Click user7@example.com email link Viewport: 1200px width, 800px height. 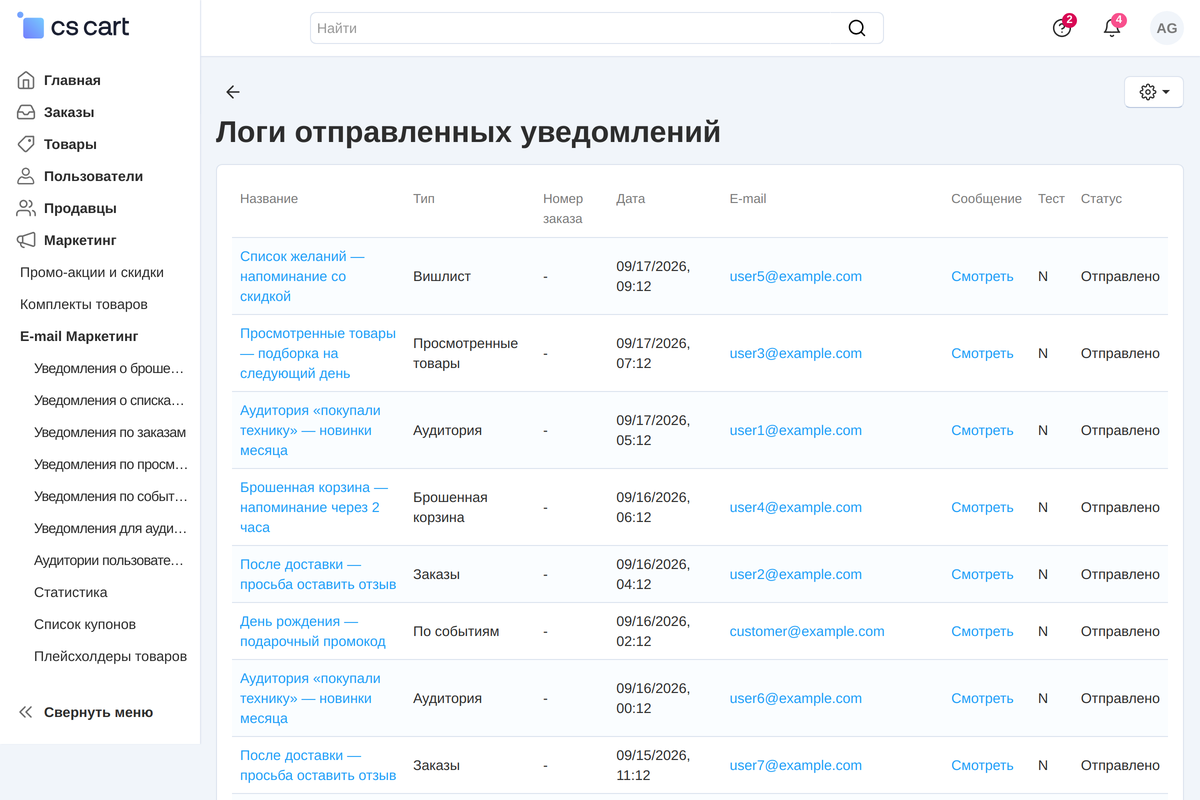[x=796, y=765]
